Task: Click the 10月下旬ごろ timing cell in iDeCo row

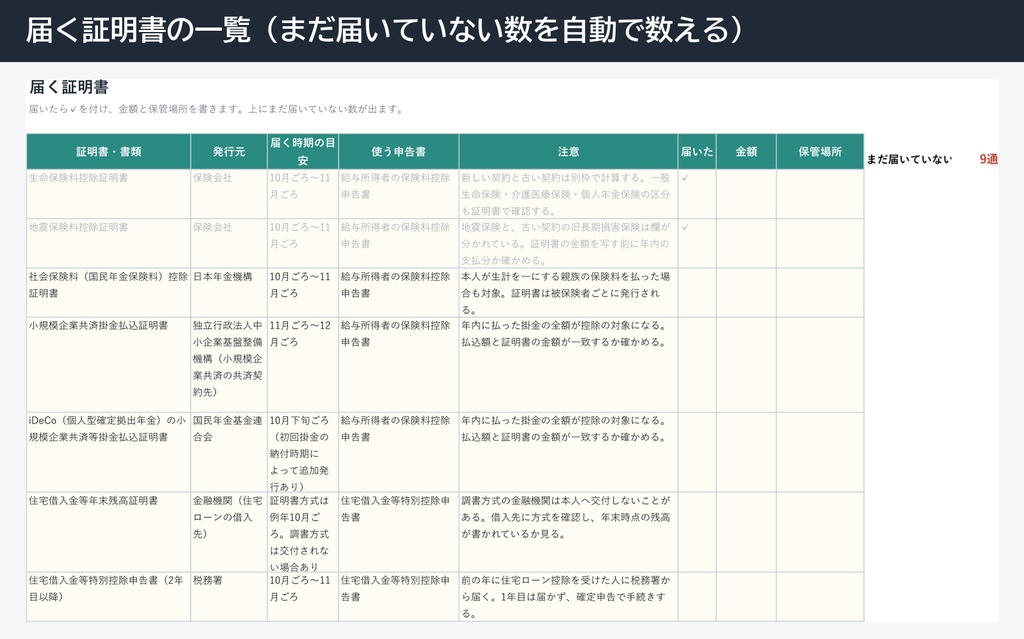Action: [302, 452]
